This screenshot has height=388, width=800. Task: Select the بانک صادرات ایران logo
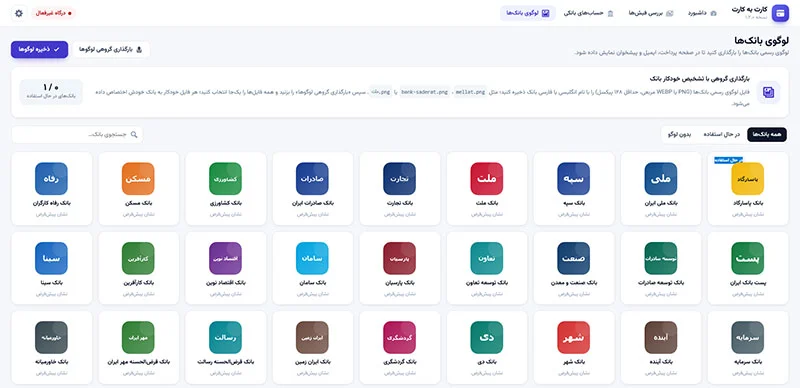312,179
